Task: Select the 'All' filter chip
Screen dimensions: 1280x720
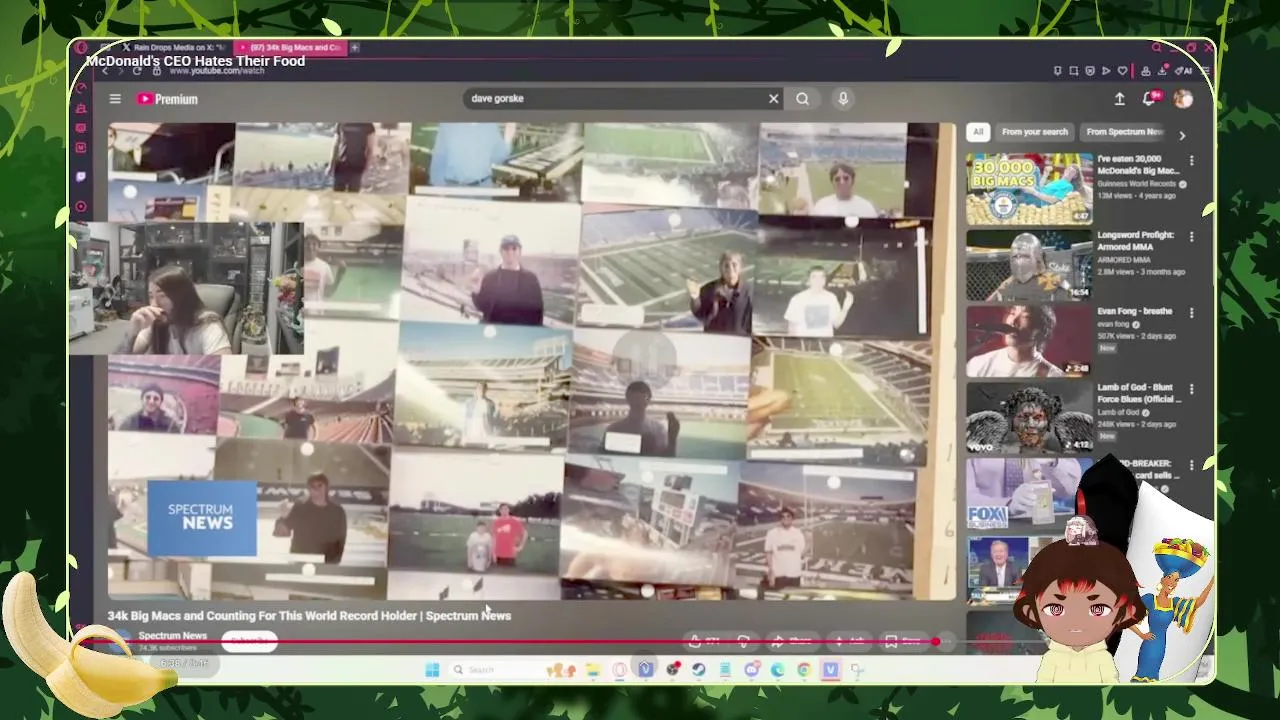Action: tap(978, 132)
